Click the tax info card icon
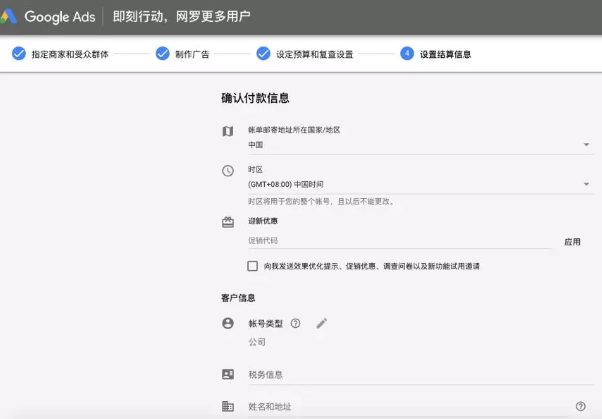Screen dimensions: 602x419 click(x=227, y=374)
